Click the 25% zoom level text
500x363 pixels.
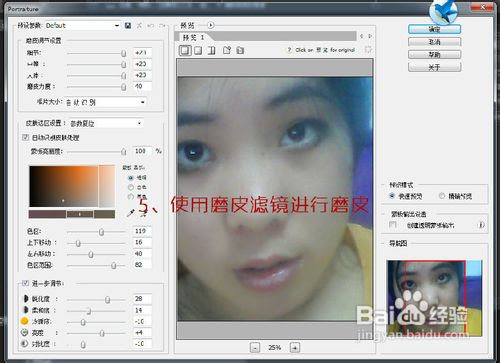click(275, 348)
